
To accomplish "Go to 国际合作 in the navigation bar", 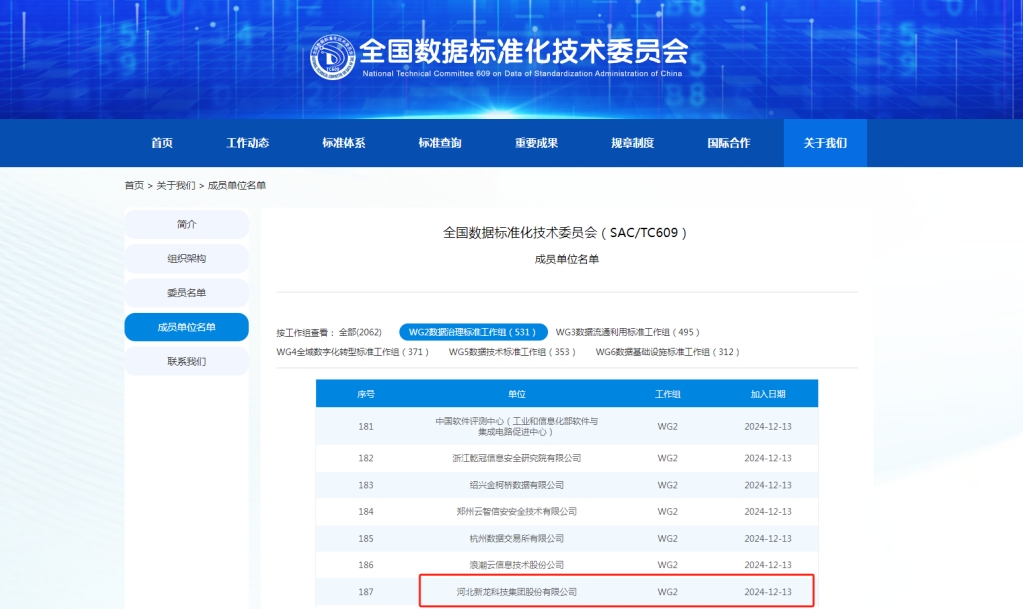I will tap(728, 143).
